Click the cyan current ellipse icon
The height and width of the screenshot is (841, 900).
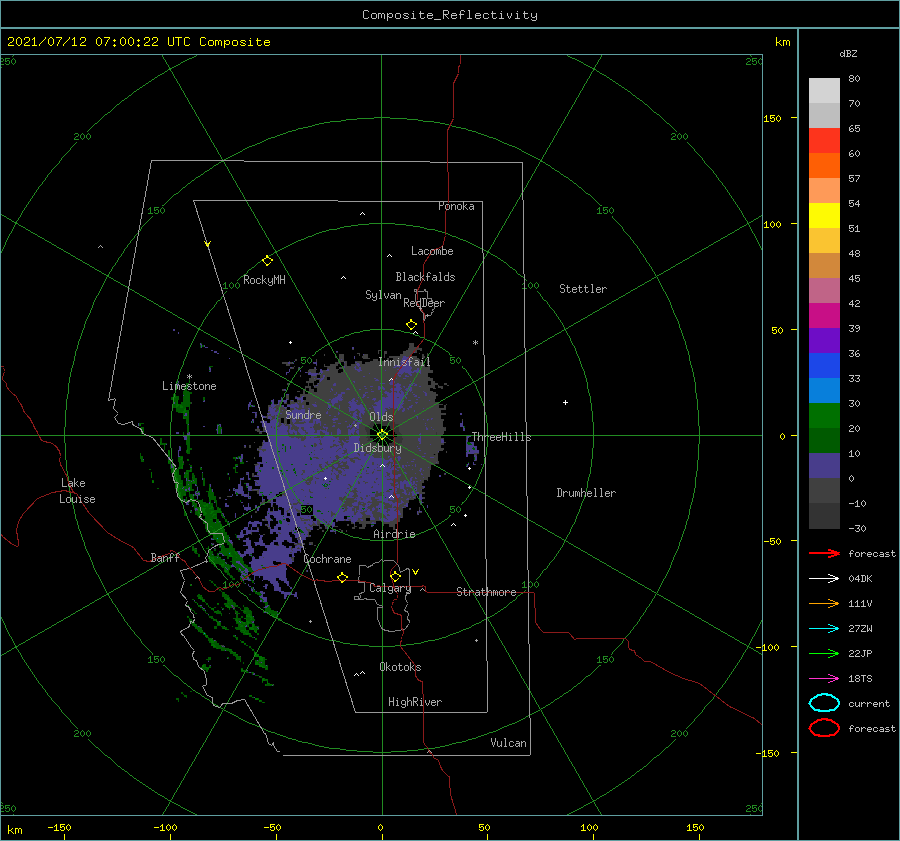pyautogui.click(x=824, y=703)
